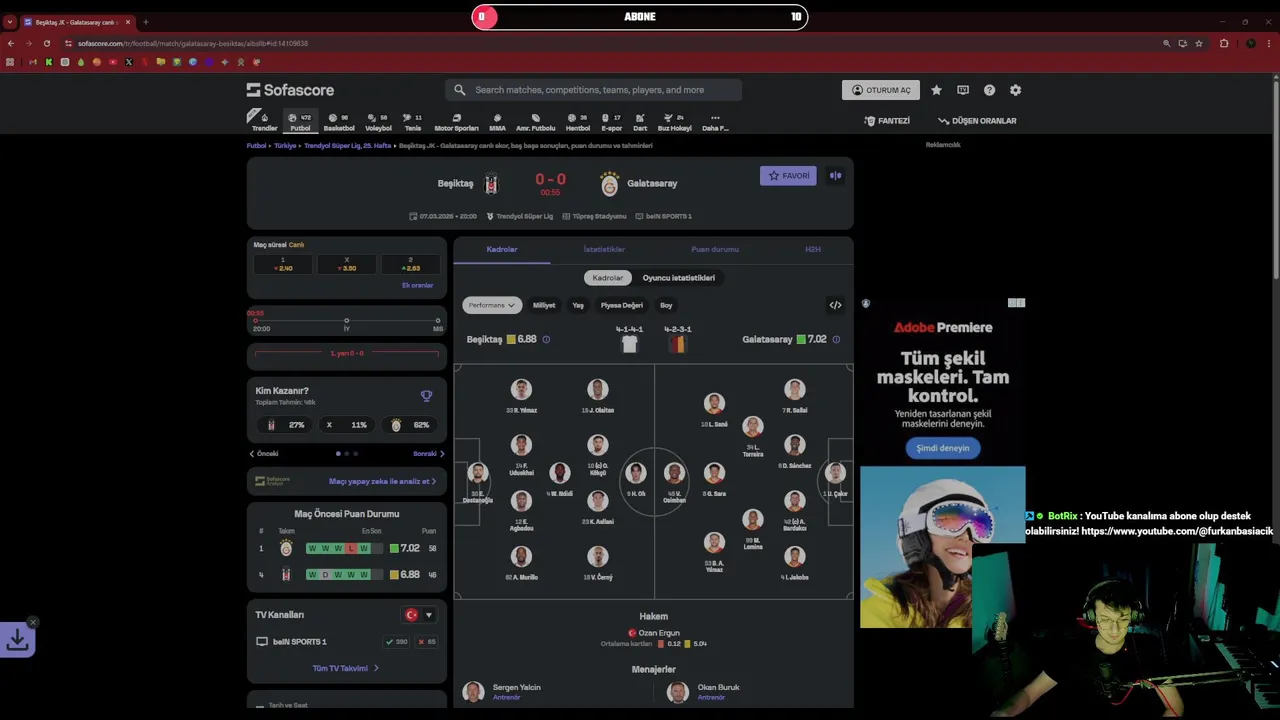Open the Voleybol sport category

[x=378, y=122]
